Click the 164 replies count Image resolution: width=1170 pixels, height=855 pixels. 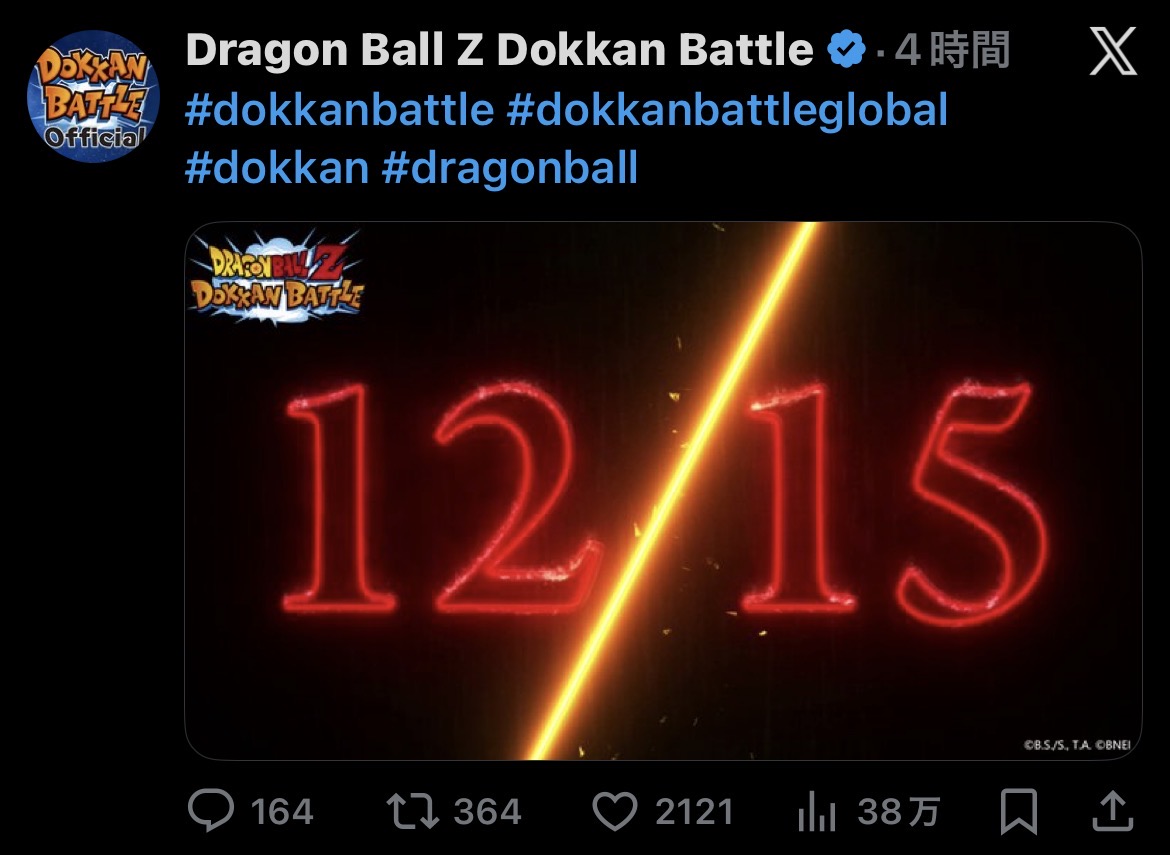281,812
